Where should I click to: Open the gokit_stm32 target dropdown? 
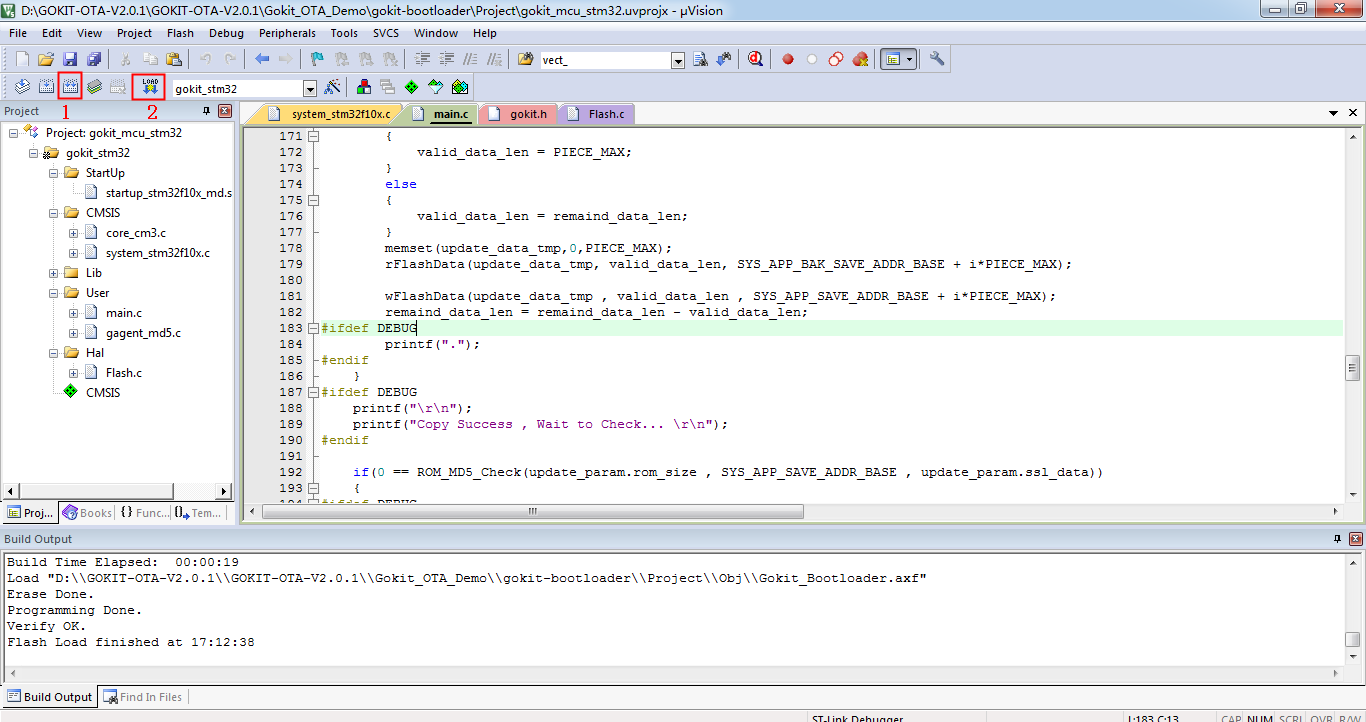[309, 88]
